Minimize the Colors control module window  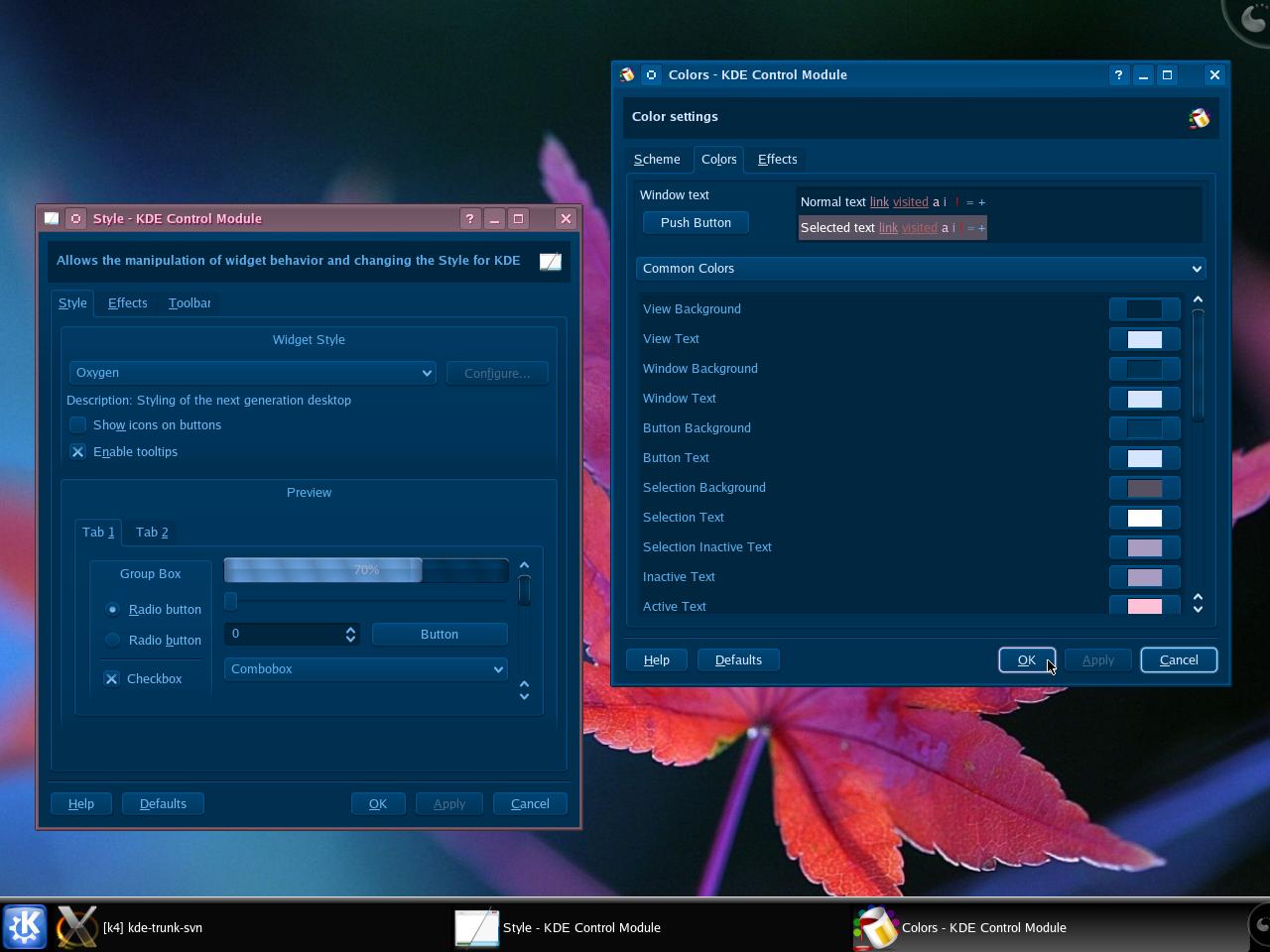[1143, 74]
